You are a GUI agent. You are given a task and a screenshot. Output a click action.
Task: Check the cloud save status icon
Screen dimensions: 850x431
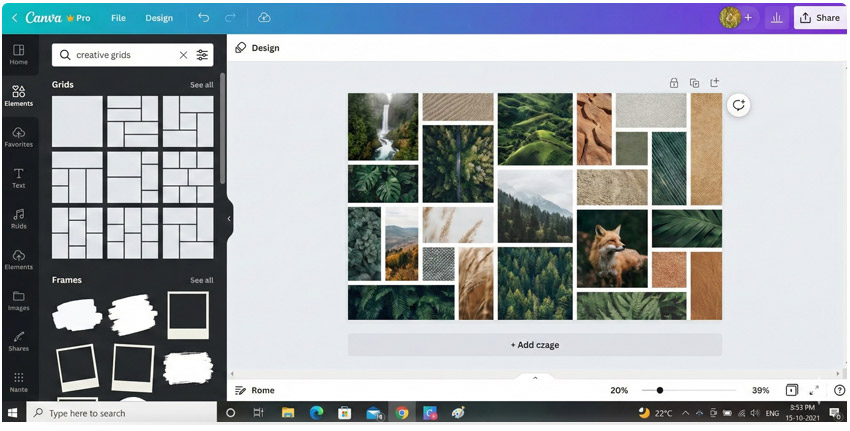(264, 17)
